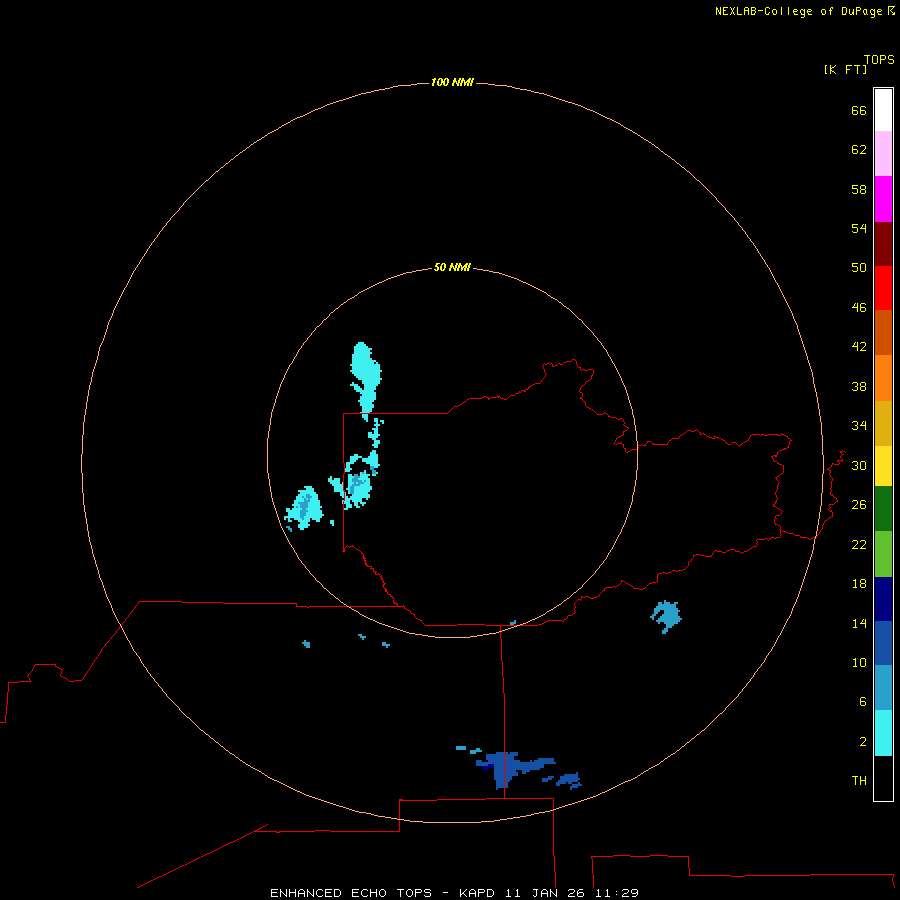Click the 11 JAN 26 date stamp
This screenshot has width=900, height=900.
(x=546, y=893)
